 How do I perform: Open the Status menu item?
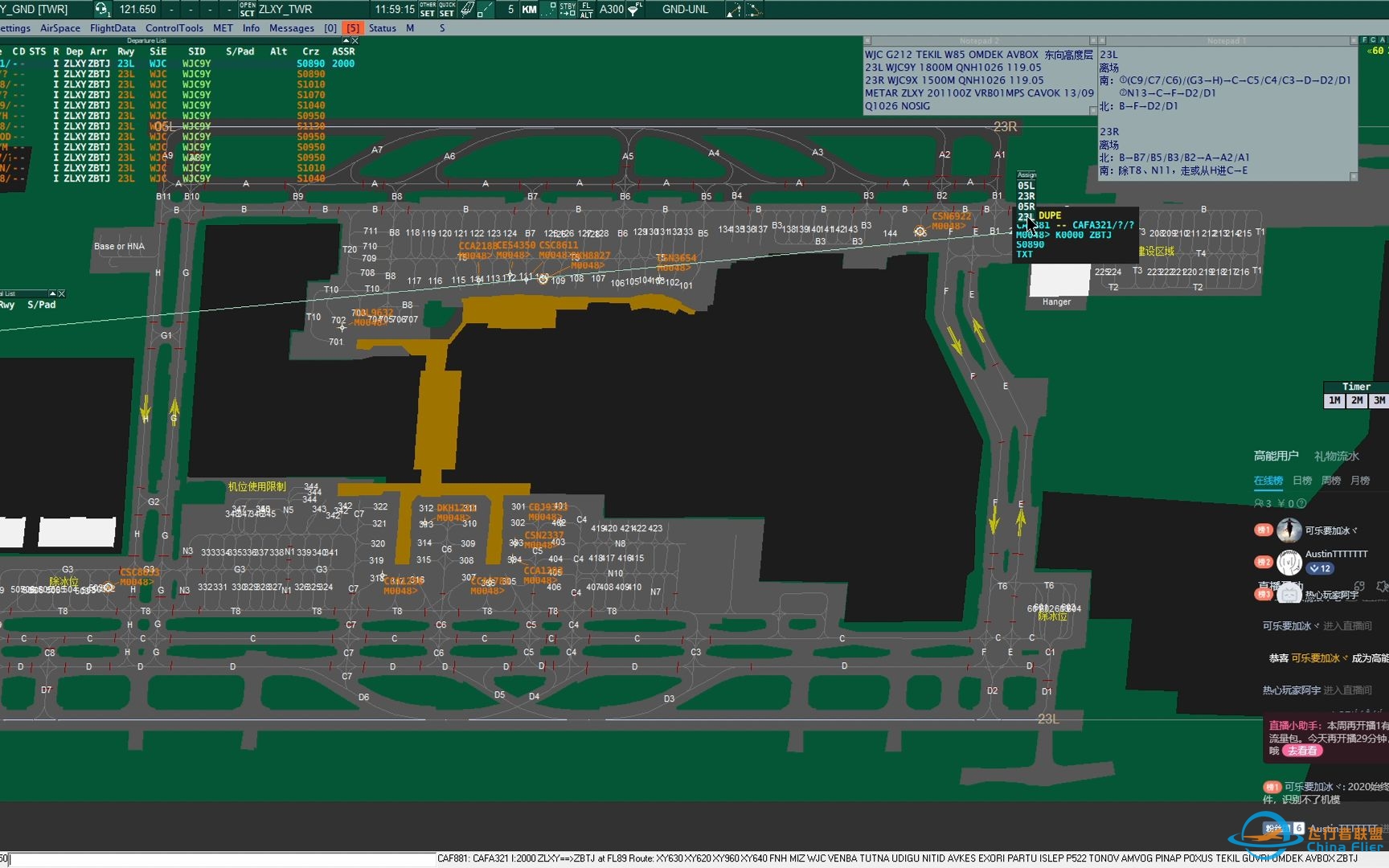(x=383, y=28)
